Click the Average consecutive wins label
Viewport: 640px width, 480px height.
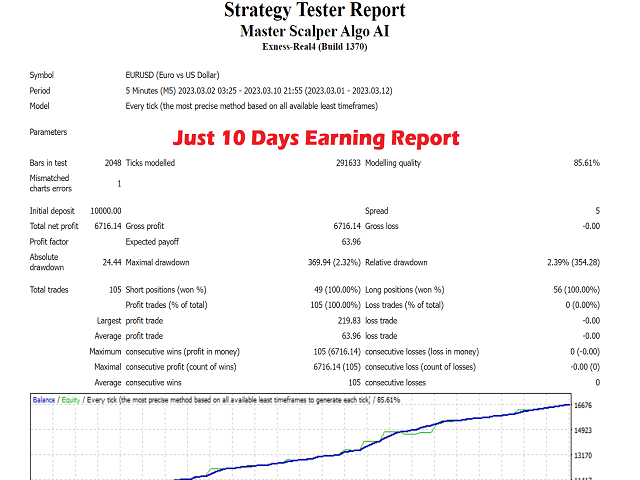point(138,383)
